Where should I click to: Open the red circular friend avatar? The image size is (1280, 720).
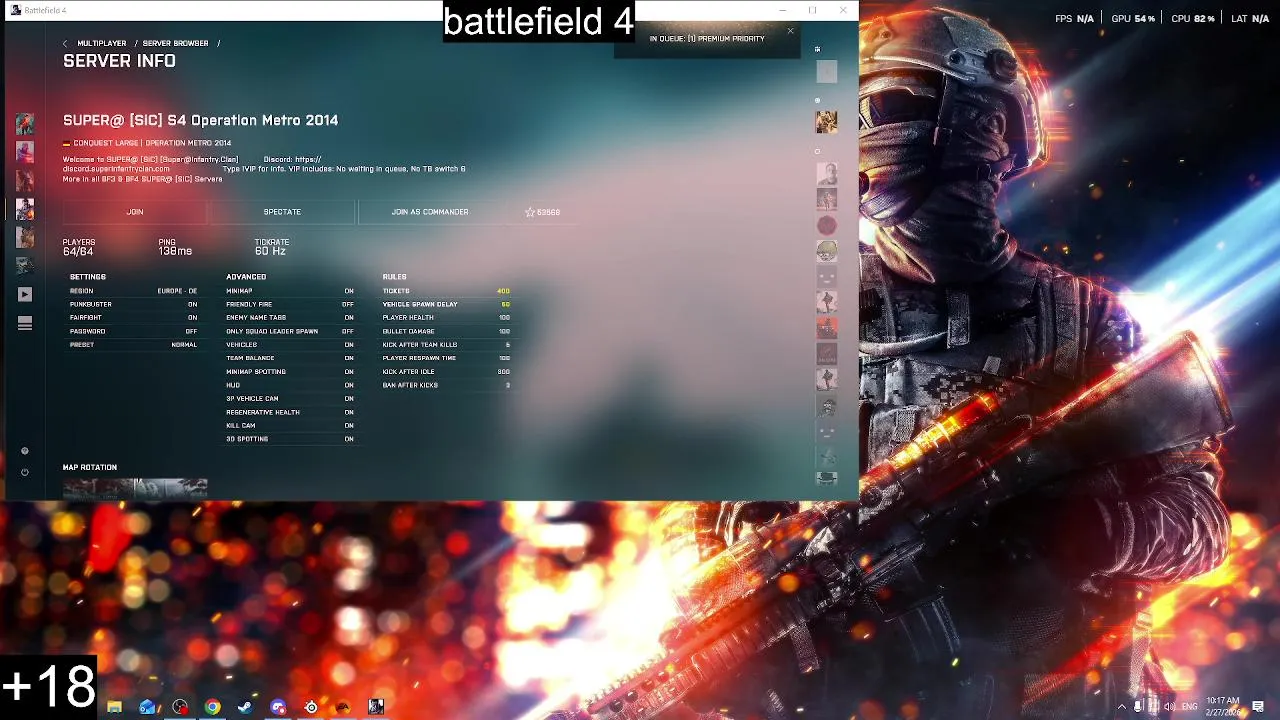(x=826, y=226)
